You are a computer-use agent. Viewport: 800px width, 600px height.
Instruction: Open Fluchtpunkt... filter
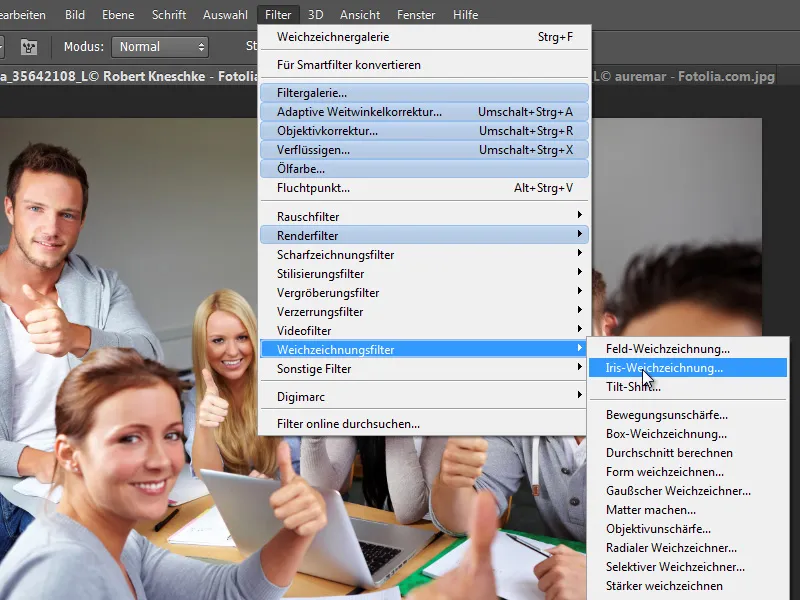424,188
